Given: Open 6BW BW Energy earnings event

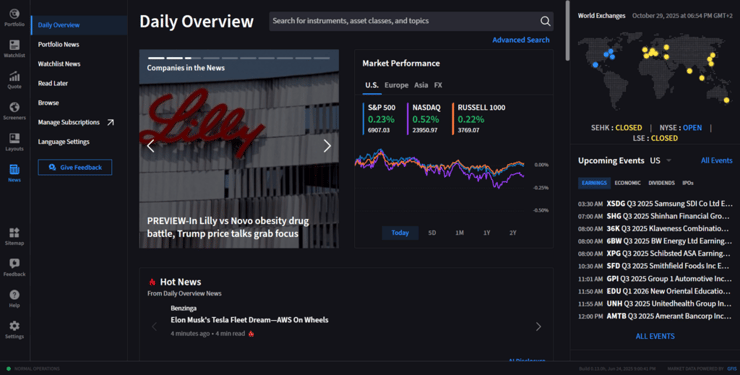Looking at the screenshot, I should pos(655,241).
